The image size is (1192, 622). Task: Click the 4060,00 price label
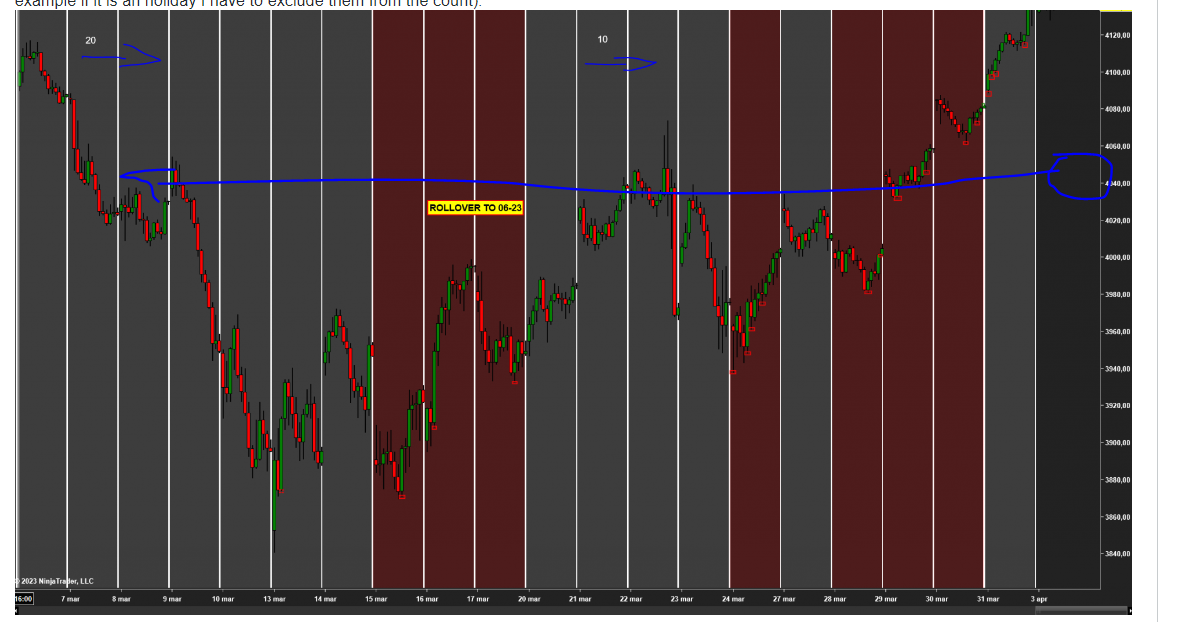coord(1118,146)
